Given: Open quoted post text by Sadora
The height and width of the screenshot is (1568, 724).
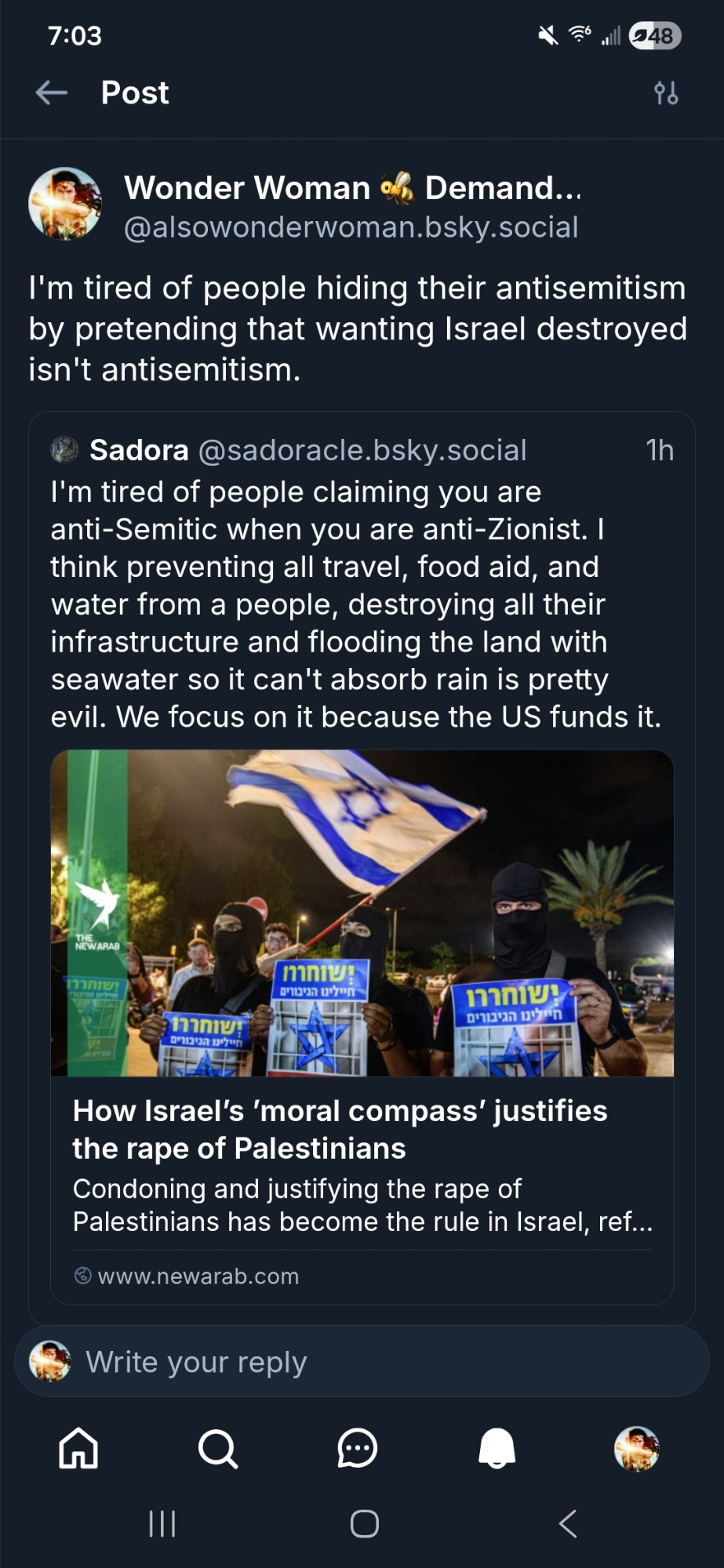Looking at the screenshot, I should (355, 604).
